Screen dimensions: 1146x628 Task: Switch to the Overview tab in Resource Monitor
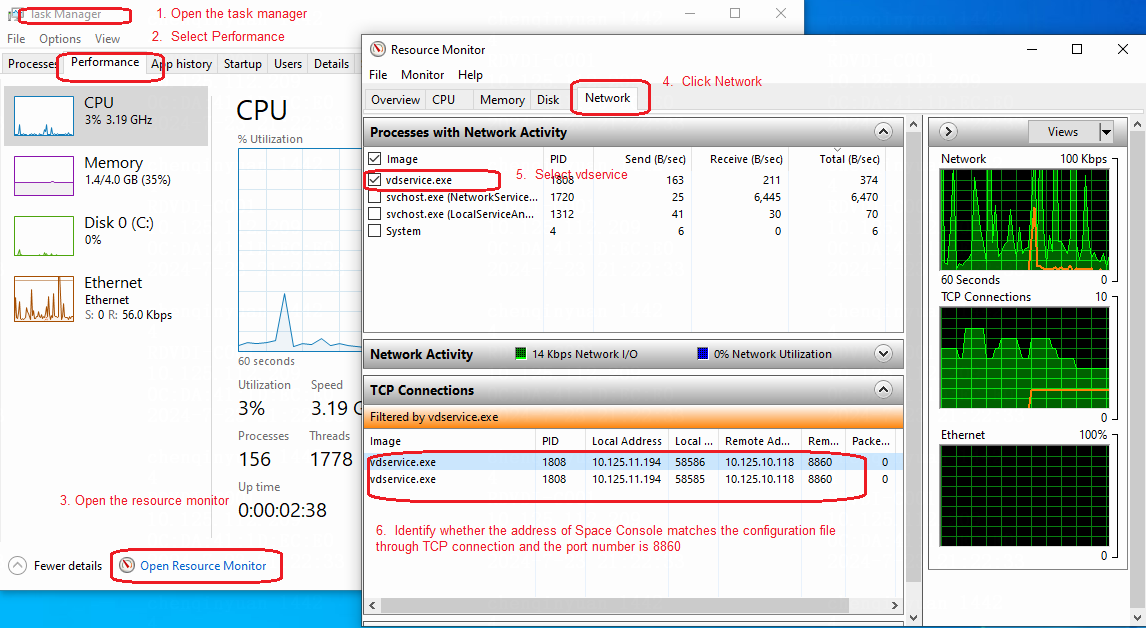[395, 100]
